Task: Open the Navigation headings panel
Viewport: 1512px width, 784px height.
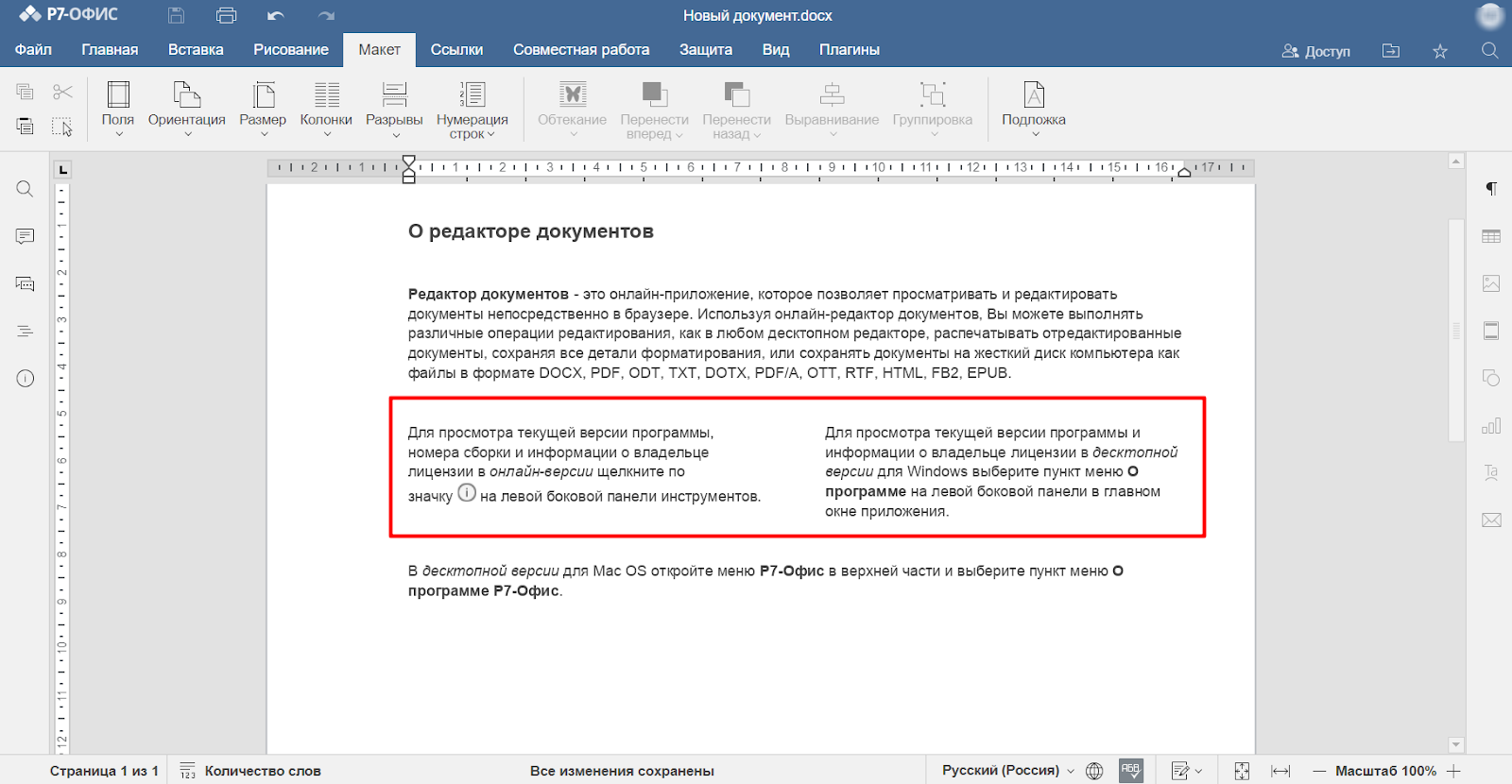Action: pyautogui.click(x=26, y=331)
